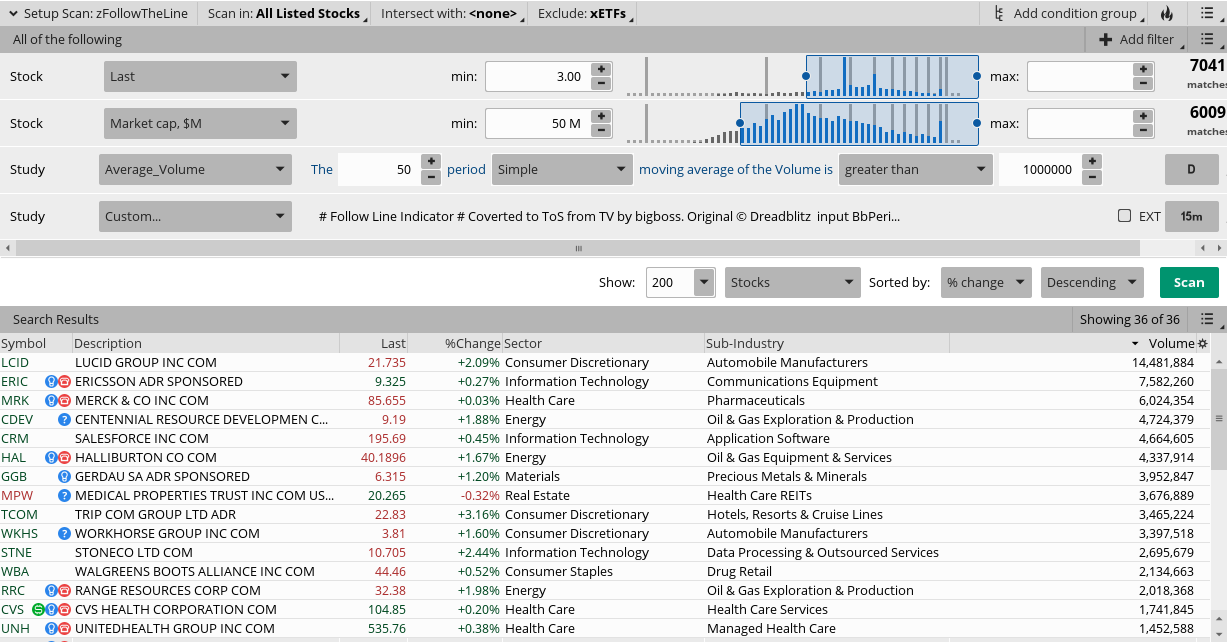The width and height of the screenshot is (1227, 642).
Task: Click the Add filter button
Action: point(1136,39)
